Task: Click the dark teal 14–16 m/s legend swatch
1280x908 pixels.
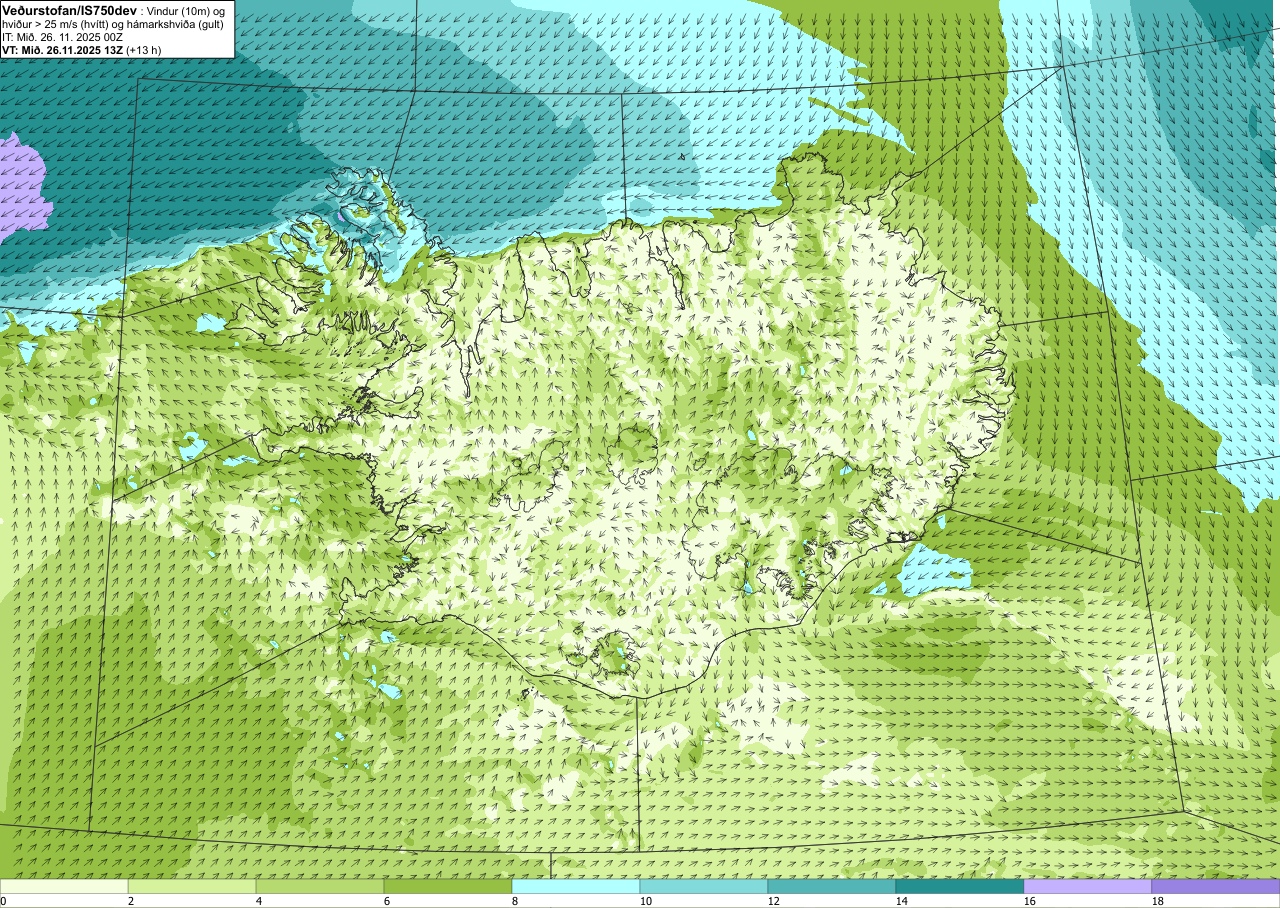Action: tap(960, 886)
